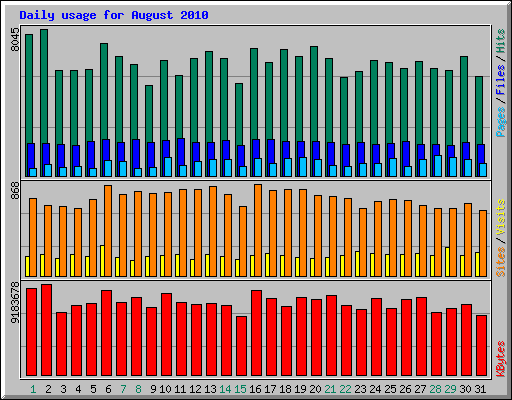Click the 'Visits' legend label

click(501, 217)
